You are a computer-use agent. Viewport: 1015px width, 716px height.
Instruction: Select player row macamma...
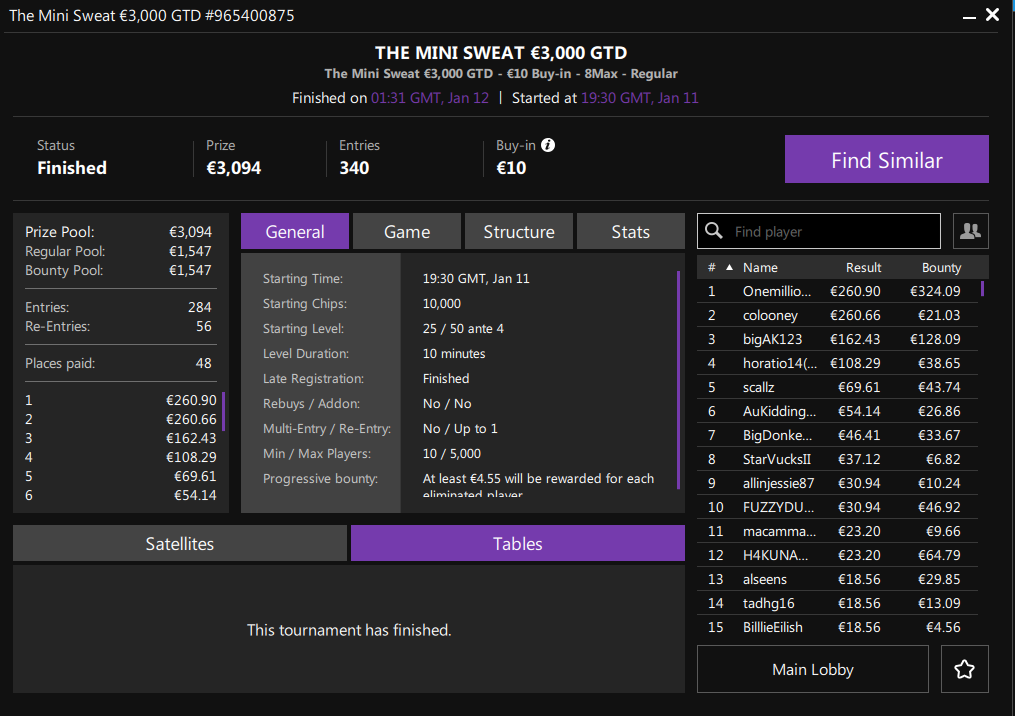pos(837,531)
